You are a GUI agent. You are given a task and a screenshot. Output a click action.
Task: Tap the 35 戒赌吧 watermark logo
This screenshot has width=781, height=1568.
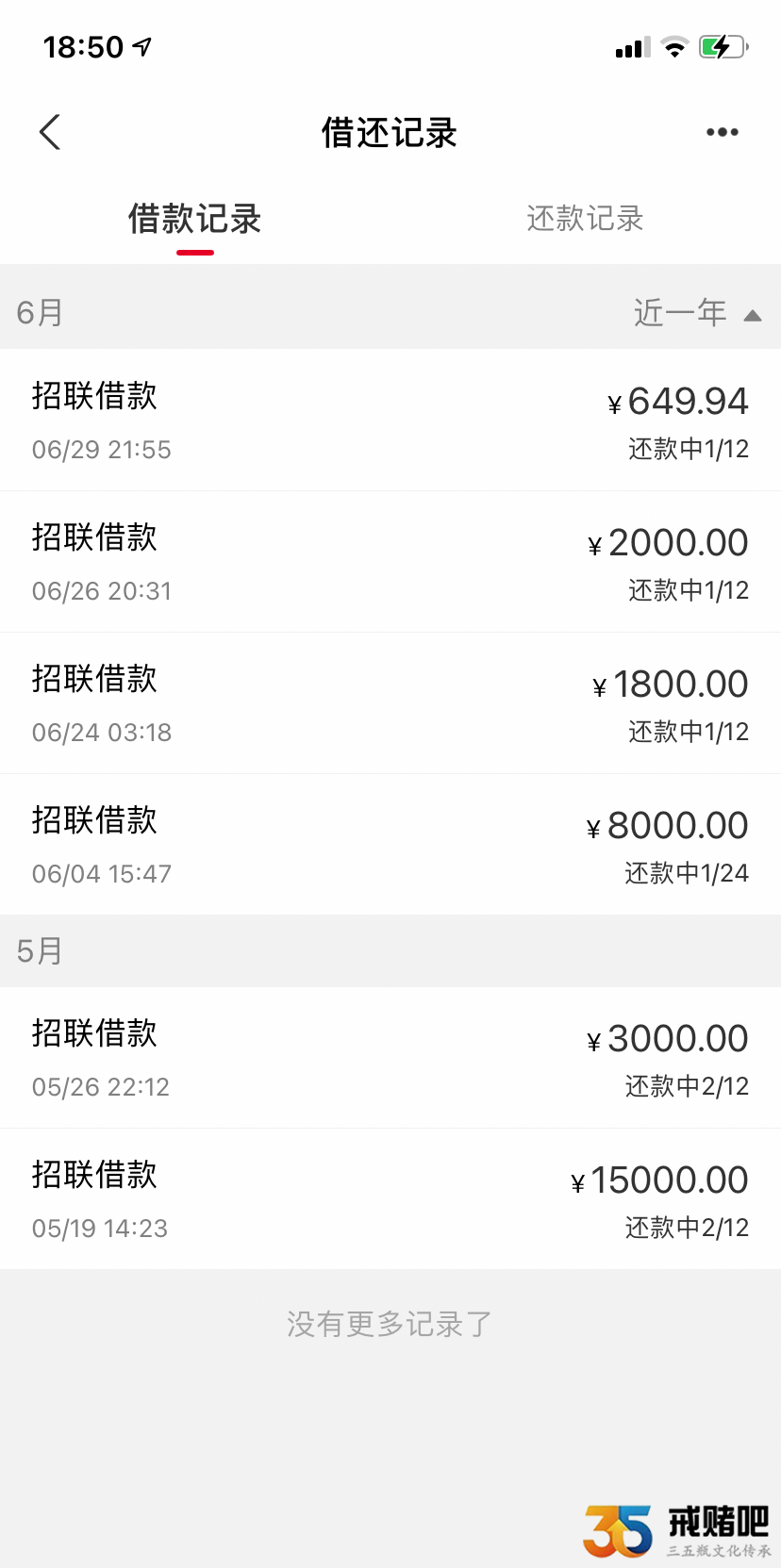(677, 1530)
